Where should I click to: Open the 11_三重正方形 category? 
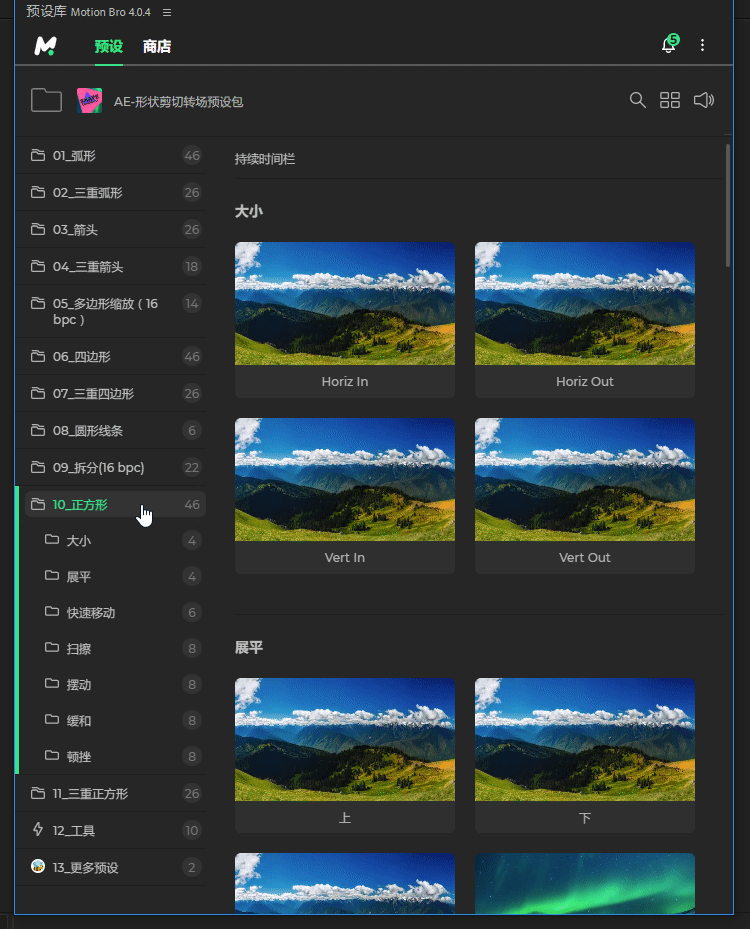111,793
